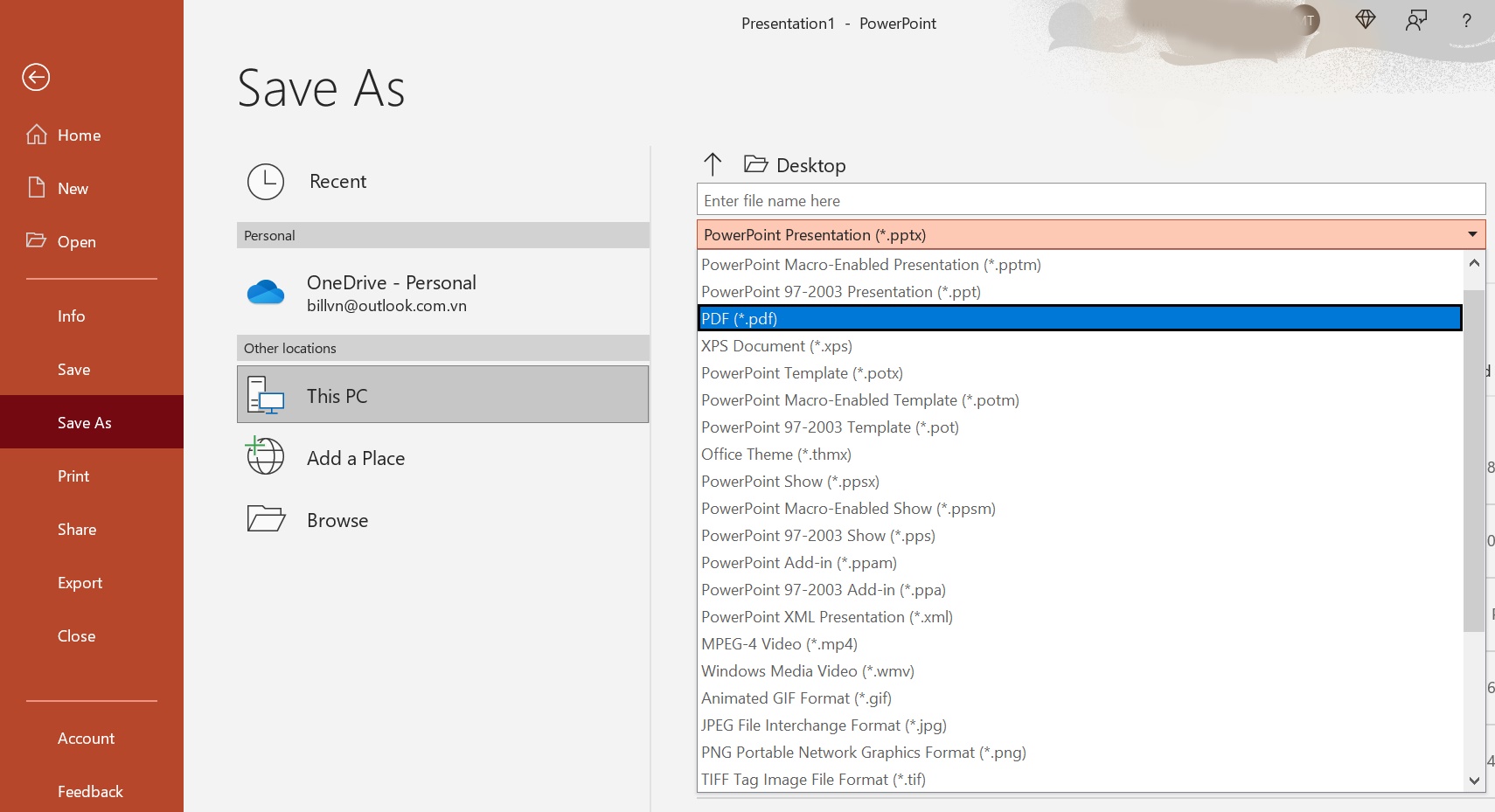Image resolution: width=1495 pixels, height=812 pixels.
Task: Click the OneDrive cloud icon
Action: [x=266, y=292]
